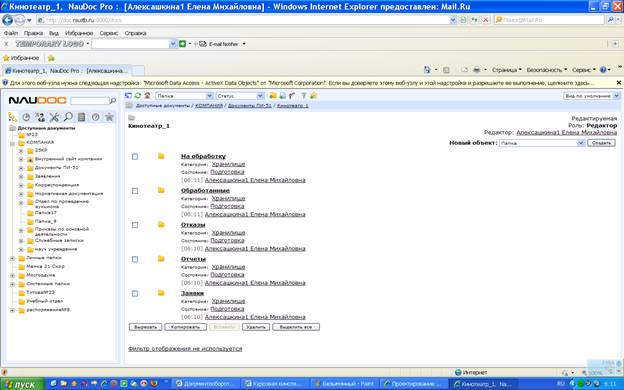Open the wrench settings icon in sidebar
Screen dimensions: 624x390
pyautogui.click(x=54, y=117)
